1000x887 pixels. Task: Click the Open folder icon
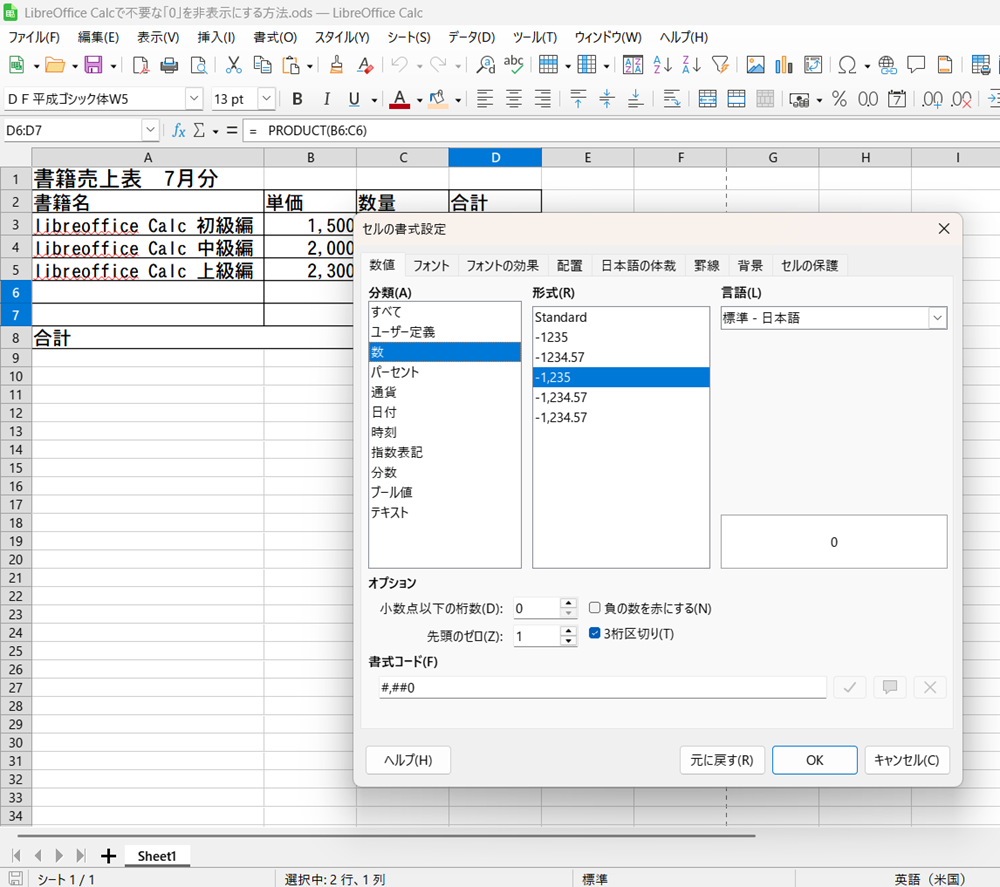pyautogui.click(x=55, y=65)
